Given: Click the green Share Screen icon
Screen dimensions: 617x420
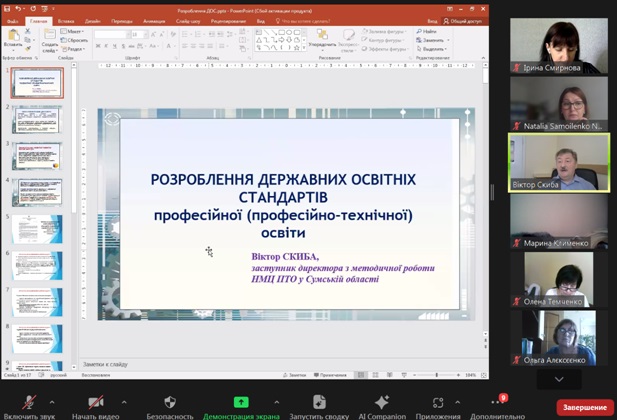Looking at the screenshot, I should click(241, 402).
